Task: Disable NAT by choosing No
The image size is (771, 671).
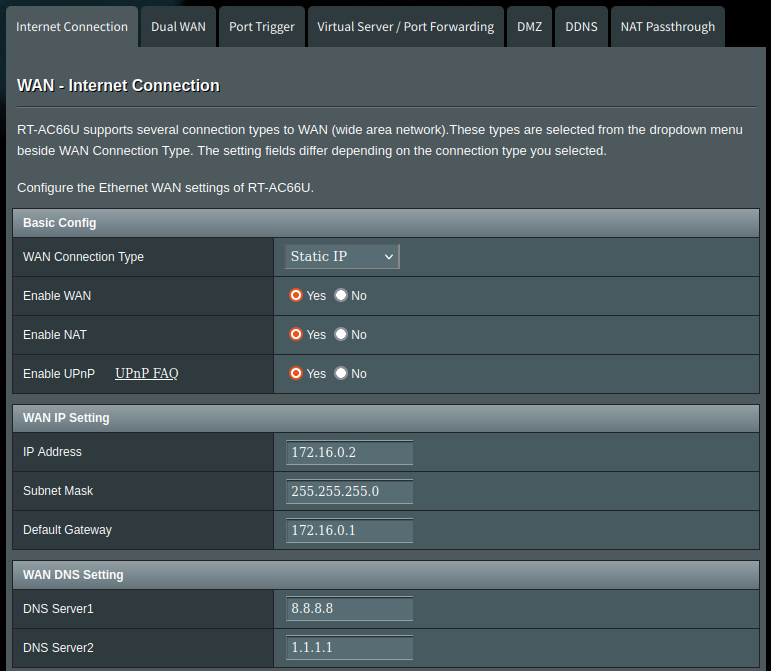Action: [341, 335]
